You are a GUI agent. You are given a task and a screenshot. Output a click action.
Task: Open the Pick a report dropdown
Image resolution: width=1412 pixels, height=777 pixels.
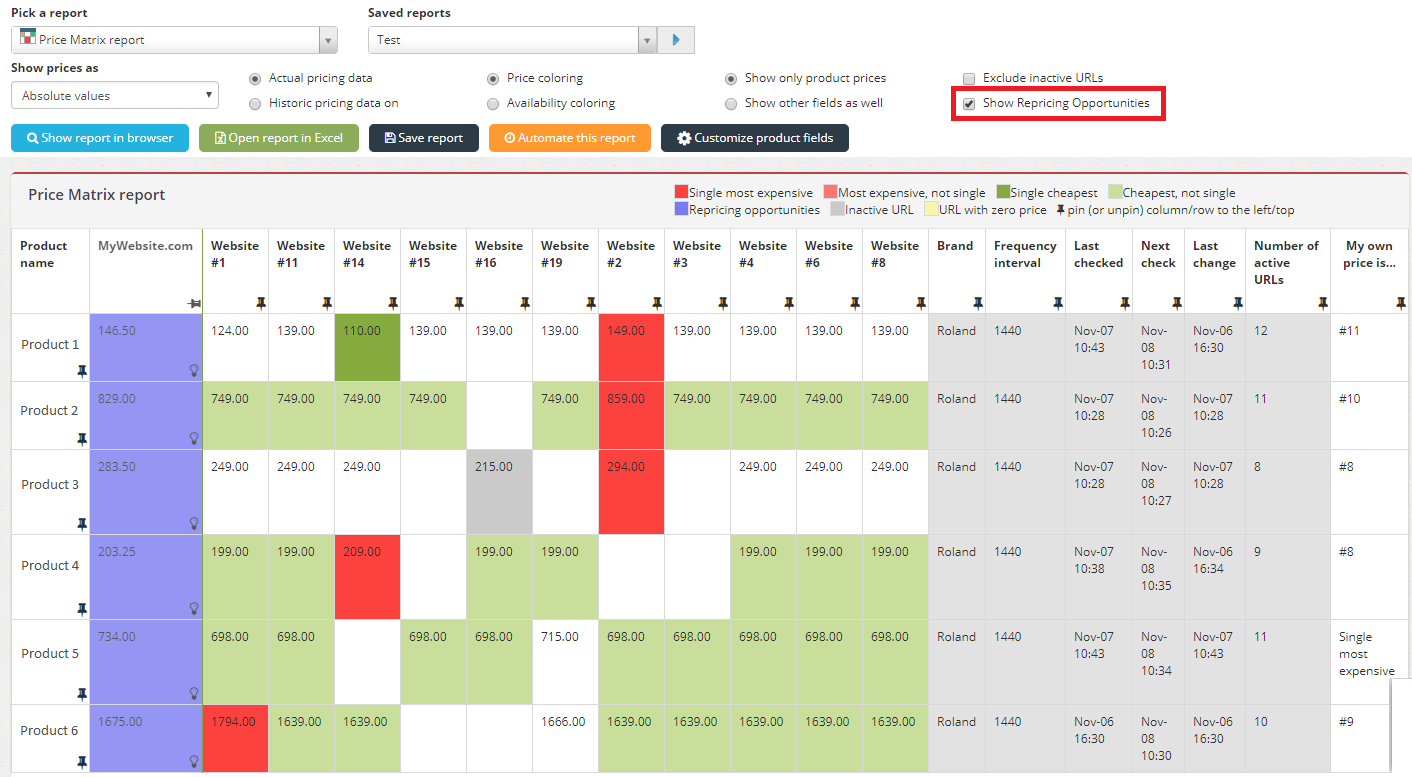[x=174, y=40]
